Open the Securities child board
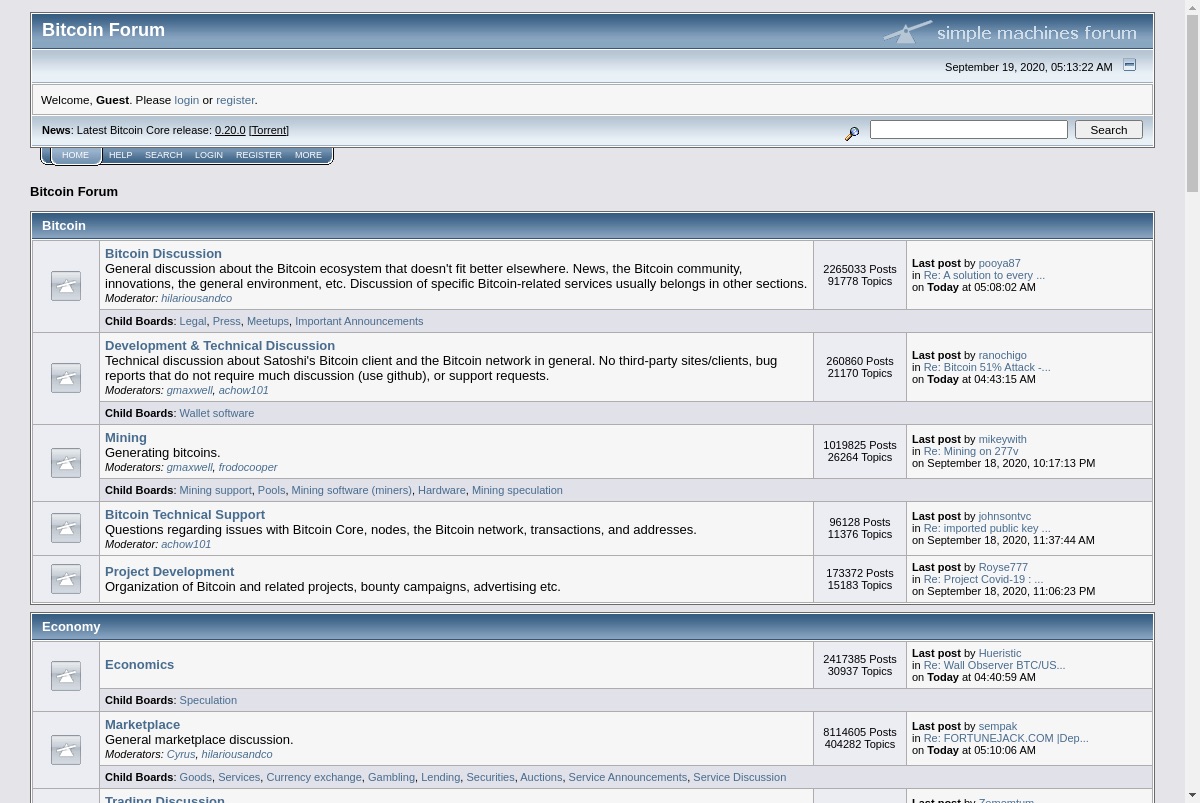 (490, 777)
